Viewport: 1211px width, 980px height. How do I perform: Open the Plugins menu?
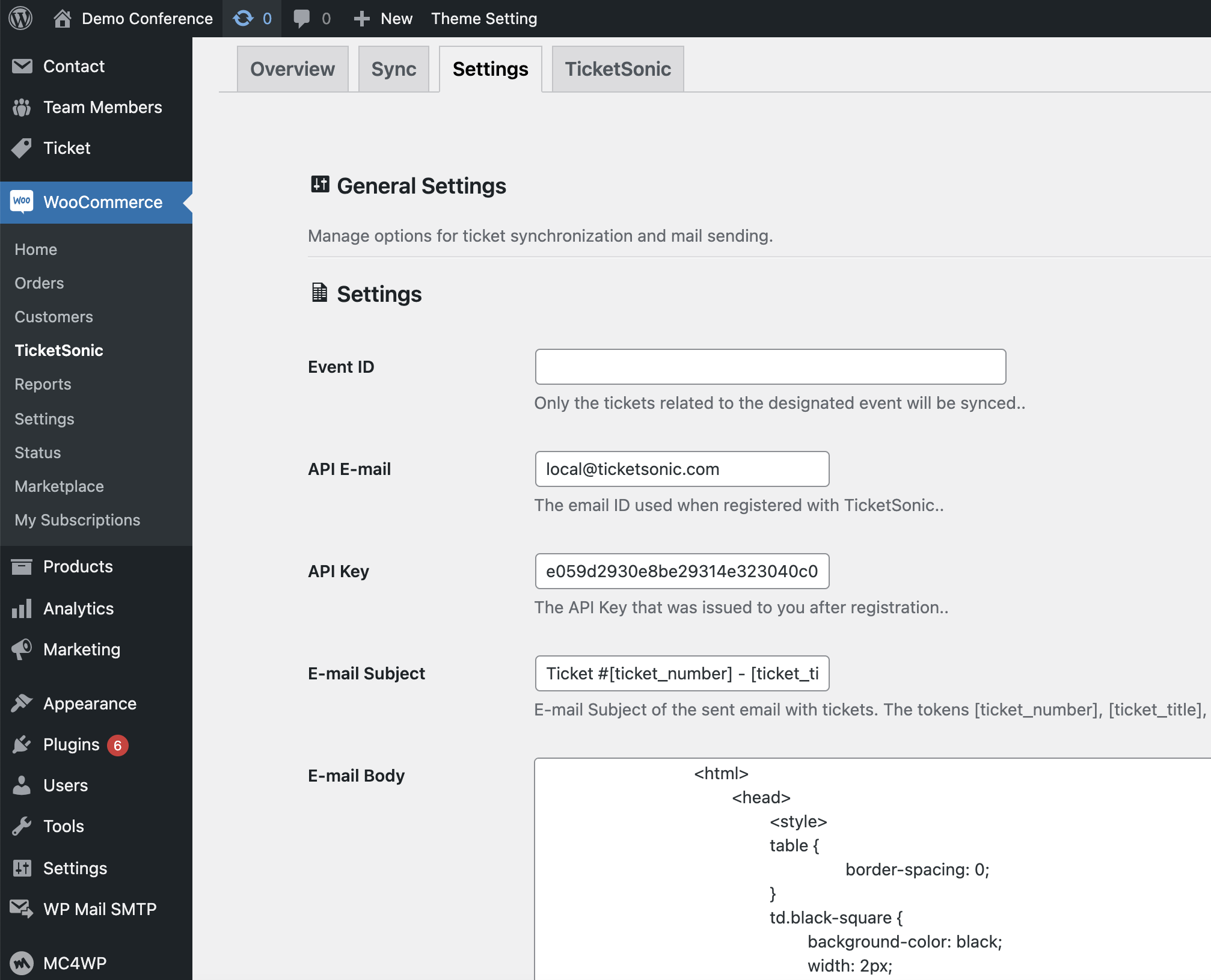pyautogui.click(x=72, y=744)
